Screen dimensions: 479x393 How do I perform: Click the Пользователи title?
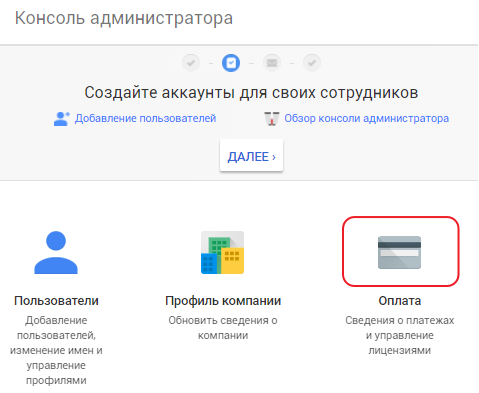pos(56,301)
